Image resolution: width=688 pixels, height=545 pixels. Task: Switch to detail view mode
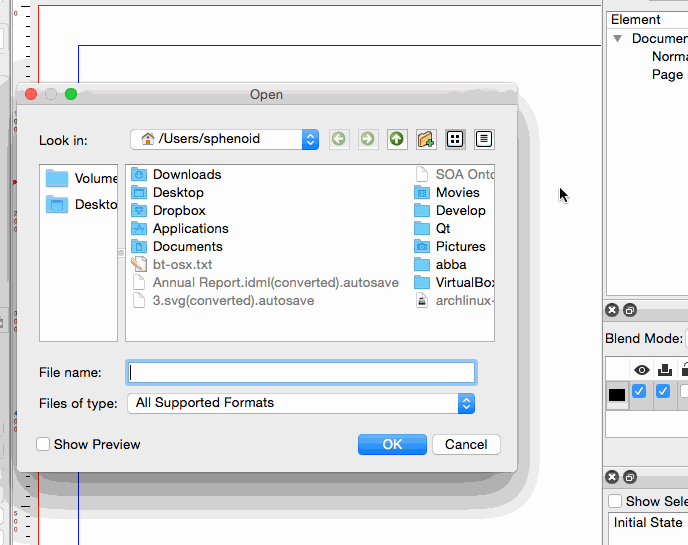(x=485, y=139)
